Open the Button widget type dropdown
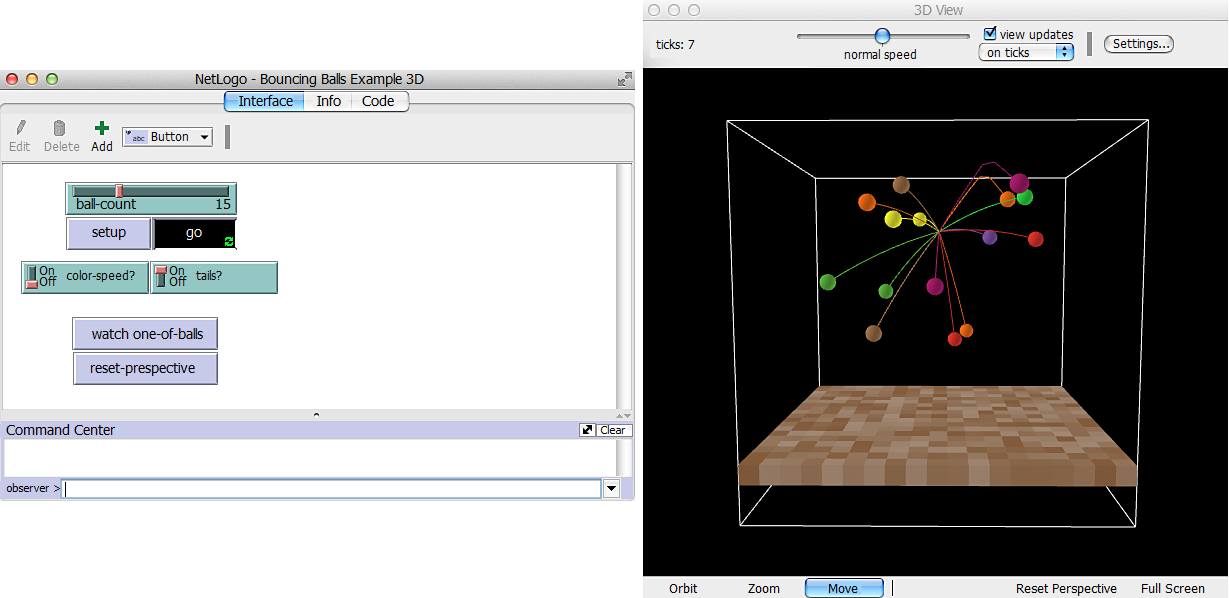 pos(168,137)
